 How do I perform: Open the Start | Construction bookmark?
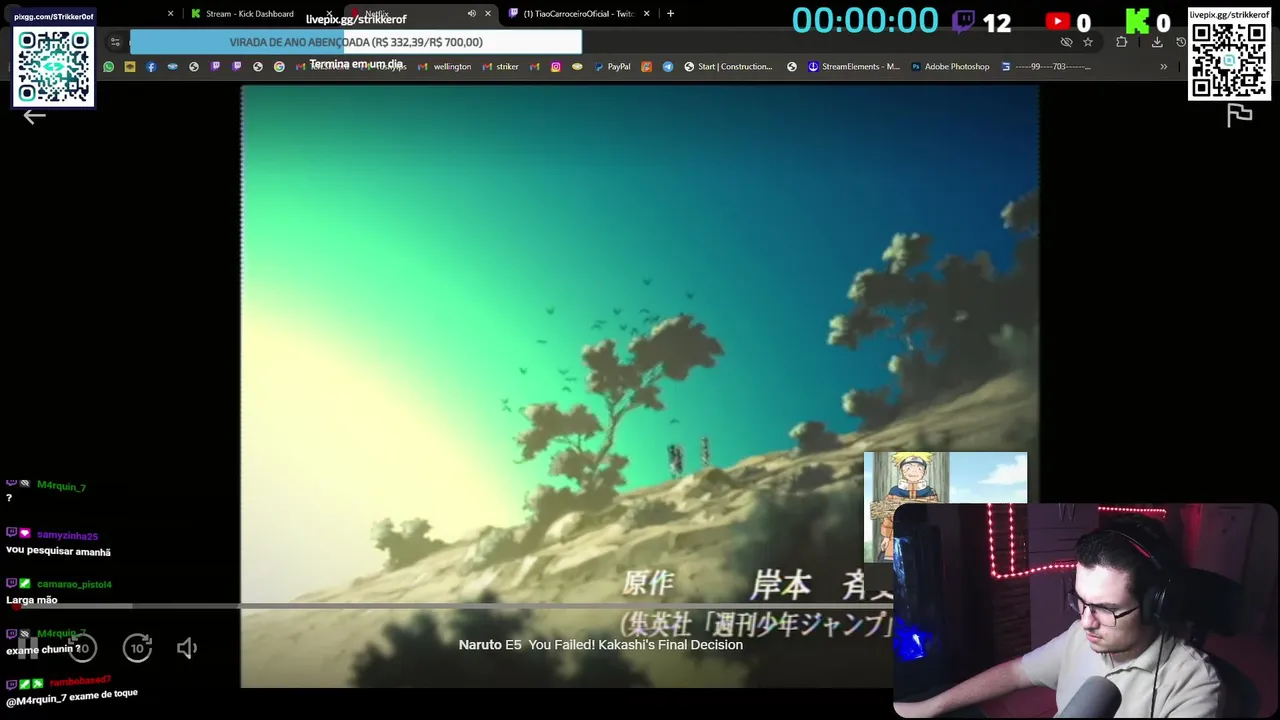728,67
